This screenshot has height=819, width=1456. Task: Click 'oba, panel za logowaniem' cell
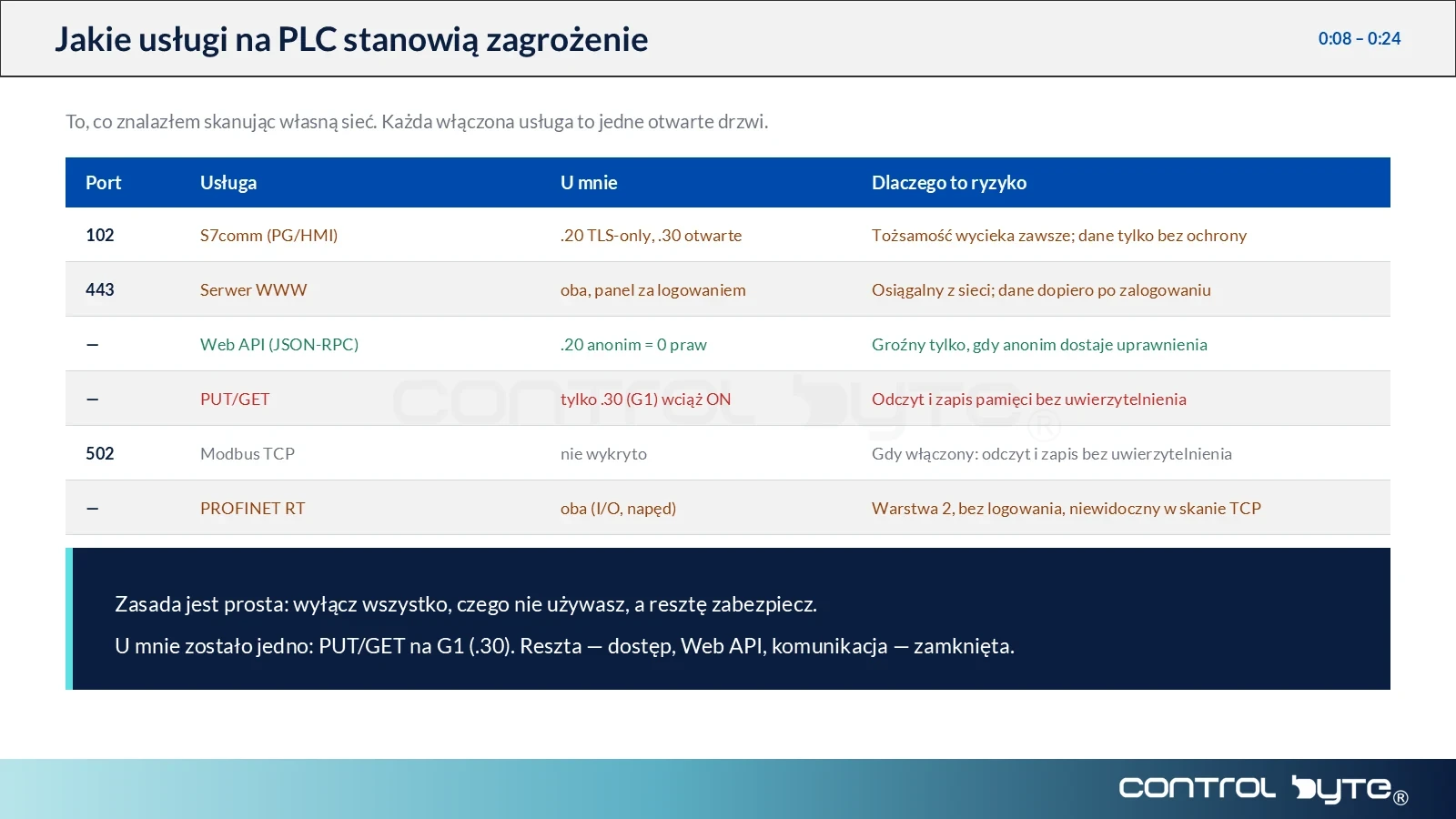652,289
